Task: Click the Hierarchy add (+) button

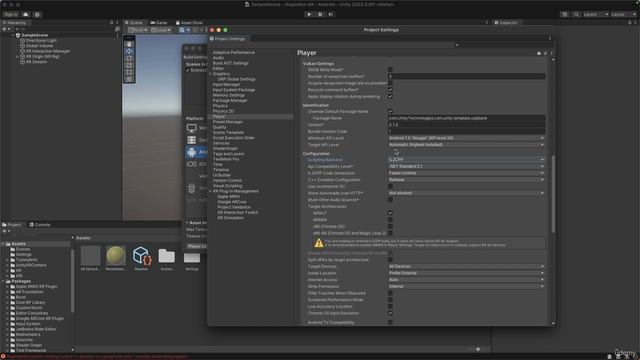Action: (5, 29)
